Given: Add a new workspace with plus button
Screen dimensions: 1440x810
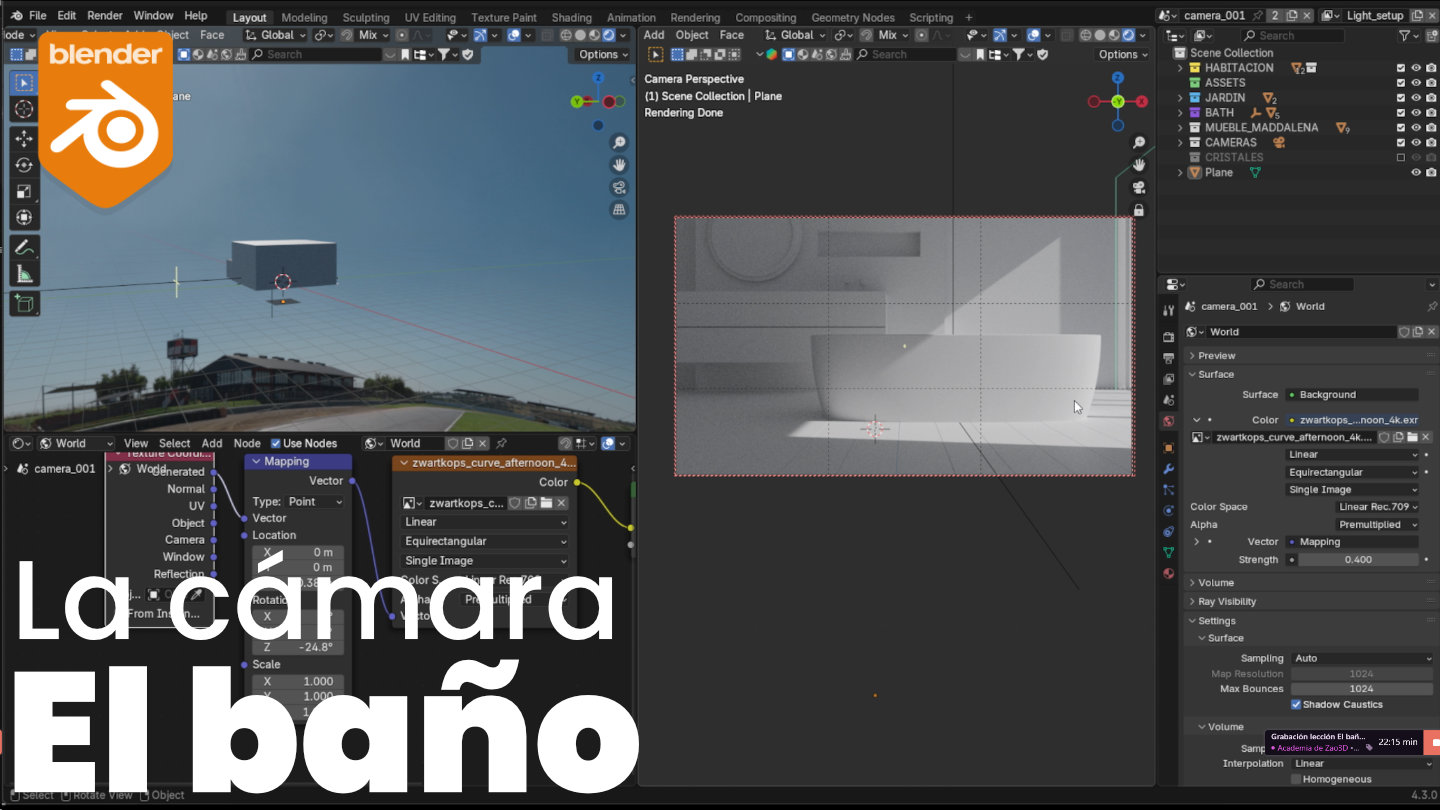Looking at the screenshot, I should coord(969,17).
